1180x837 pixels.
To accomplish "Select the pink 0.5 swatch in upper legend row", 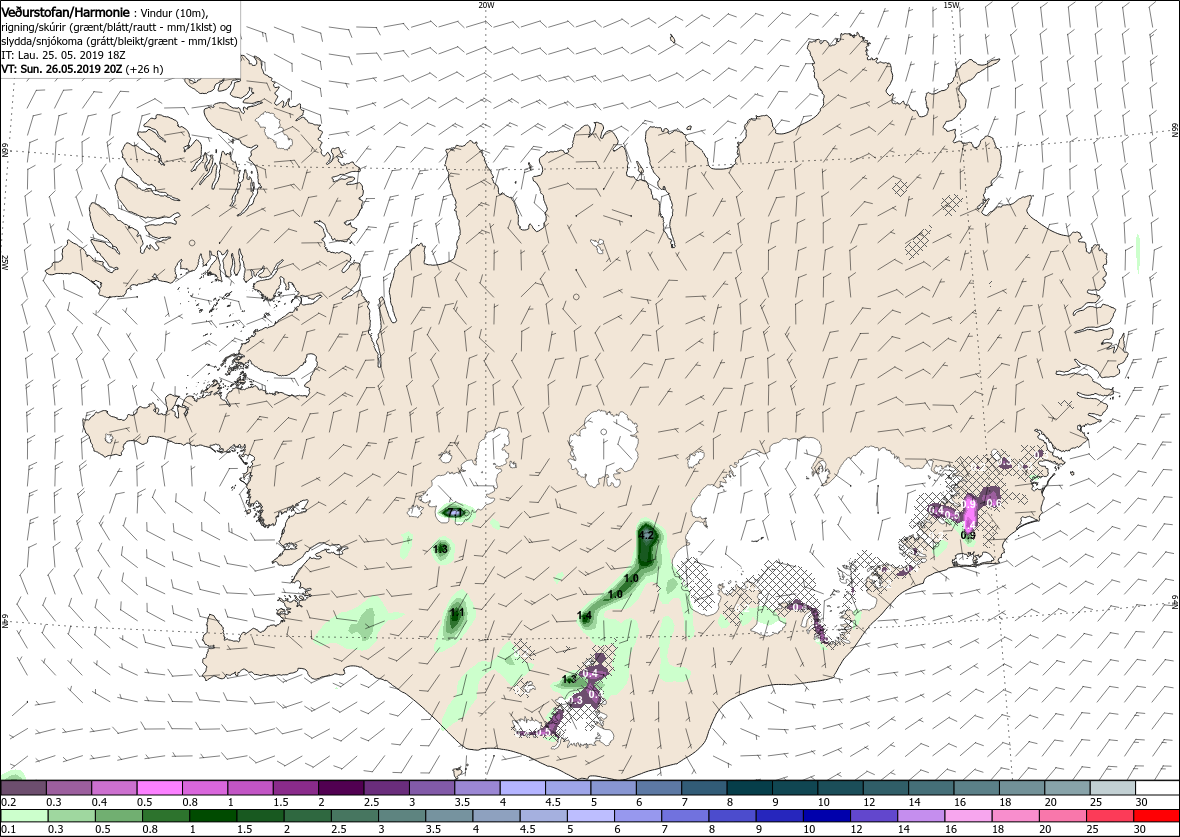I will click(x=160, y=788).
